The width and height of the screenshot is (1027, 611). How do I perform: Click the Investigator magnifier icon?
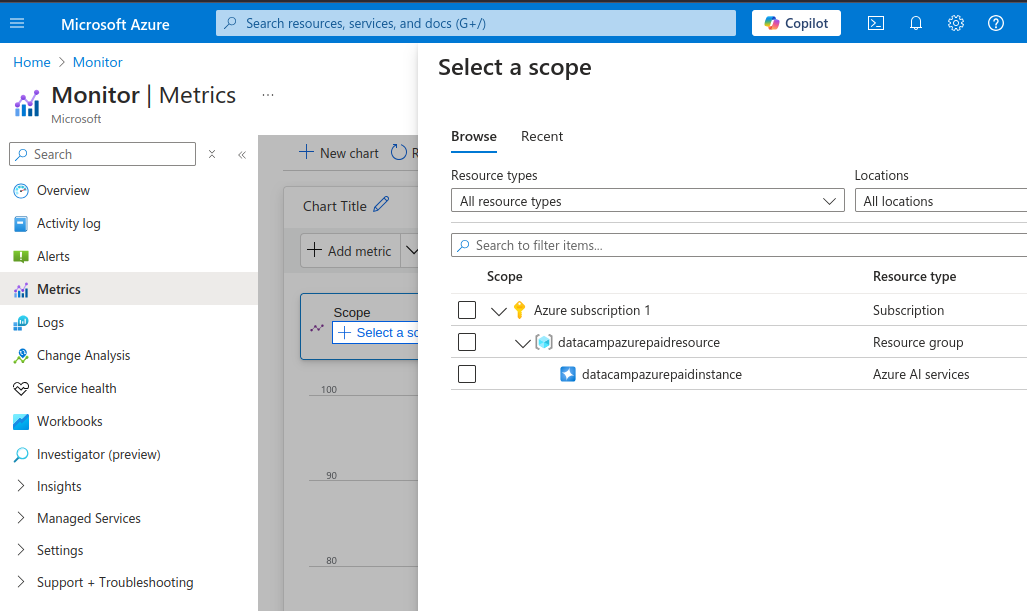[21, 454]
